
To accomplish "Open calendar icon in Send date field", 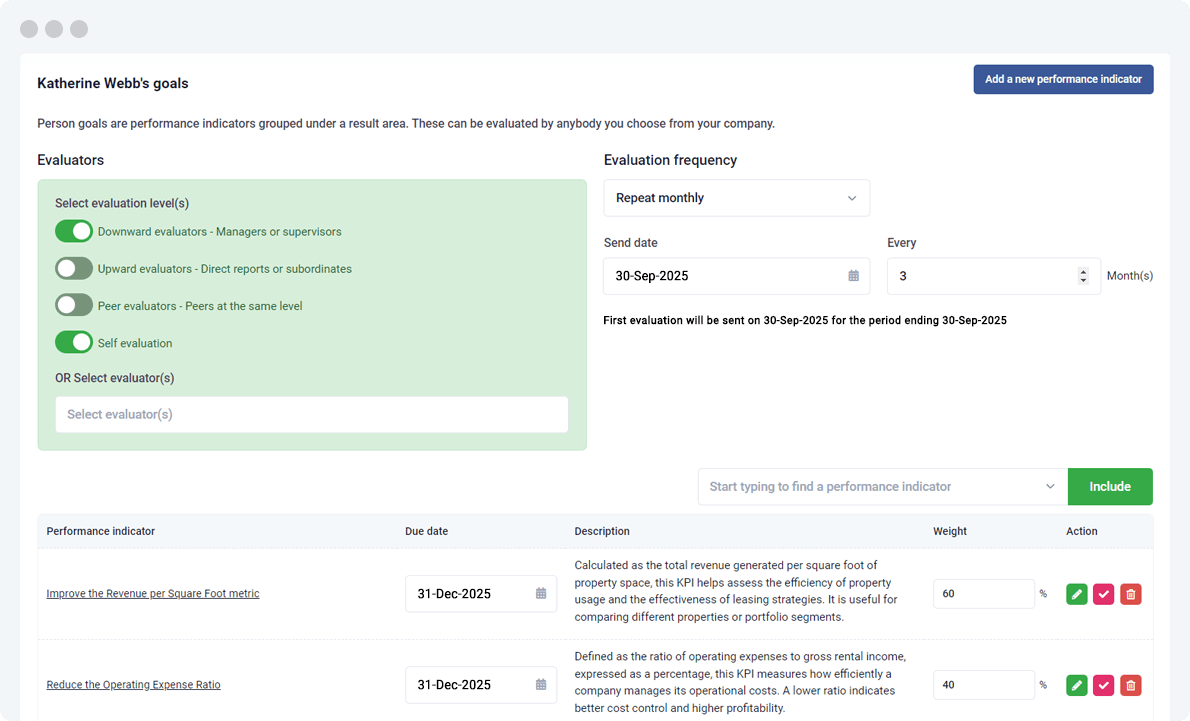I will click(853, 276).
